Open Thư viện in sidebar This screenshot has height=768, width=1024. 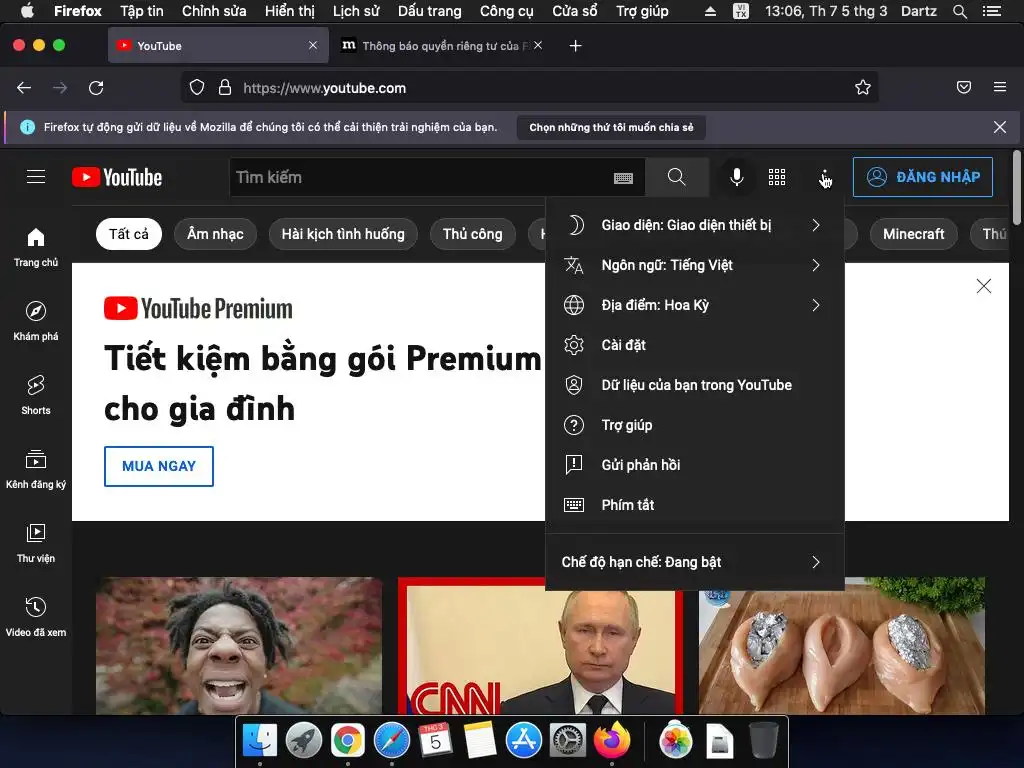pos(36,543)
